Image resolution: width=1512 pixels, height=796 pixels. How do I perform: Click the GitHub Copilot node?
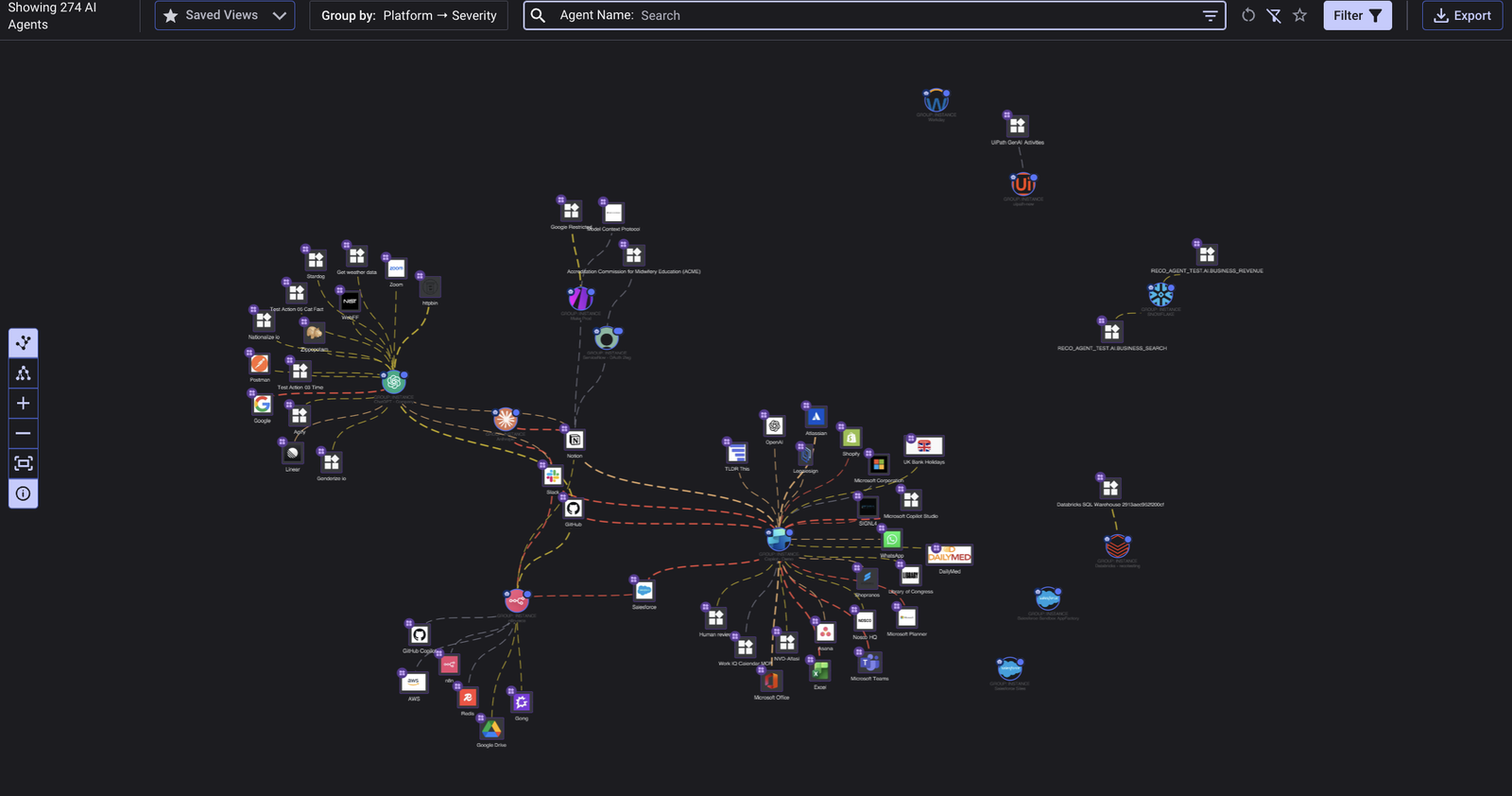[x=420, y=634]
